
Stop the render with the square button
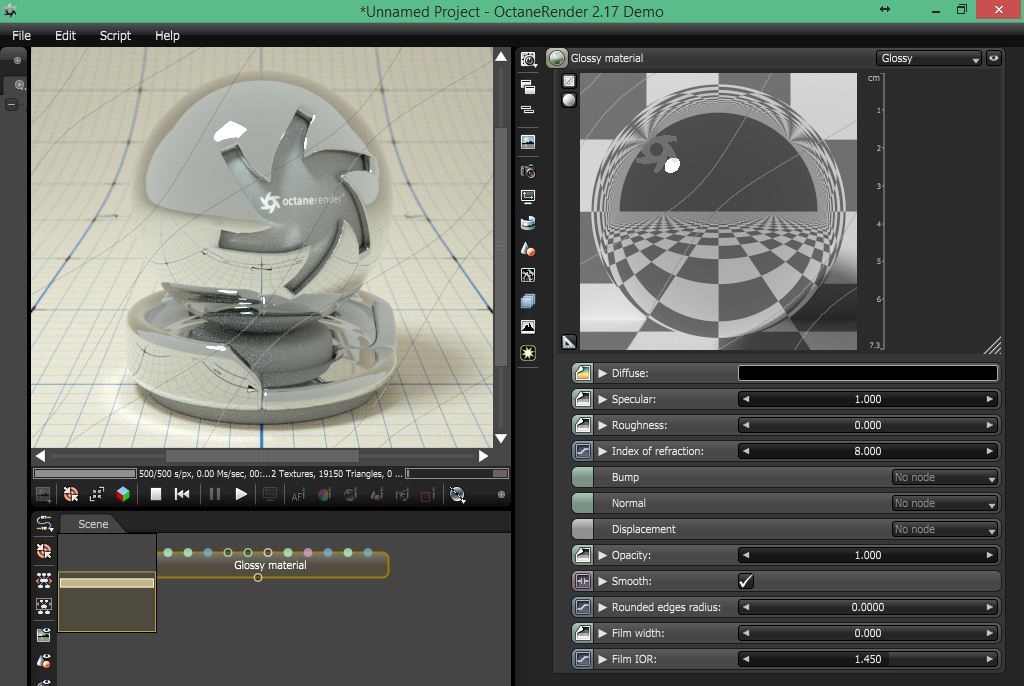tap(155, 495)
